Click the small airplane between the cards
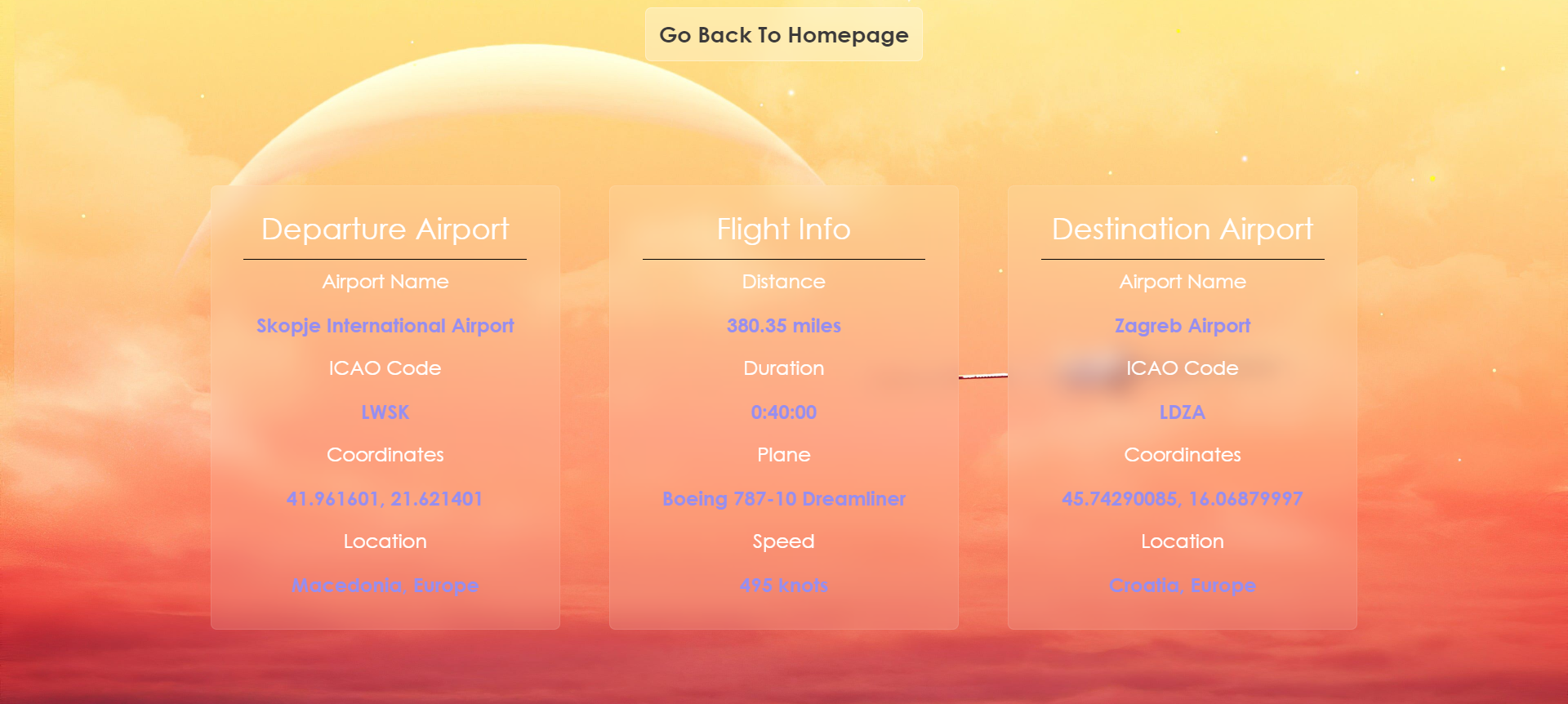Screen dimensions: 1568x704 [x=983, y=376]
